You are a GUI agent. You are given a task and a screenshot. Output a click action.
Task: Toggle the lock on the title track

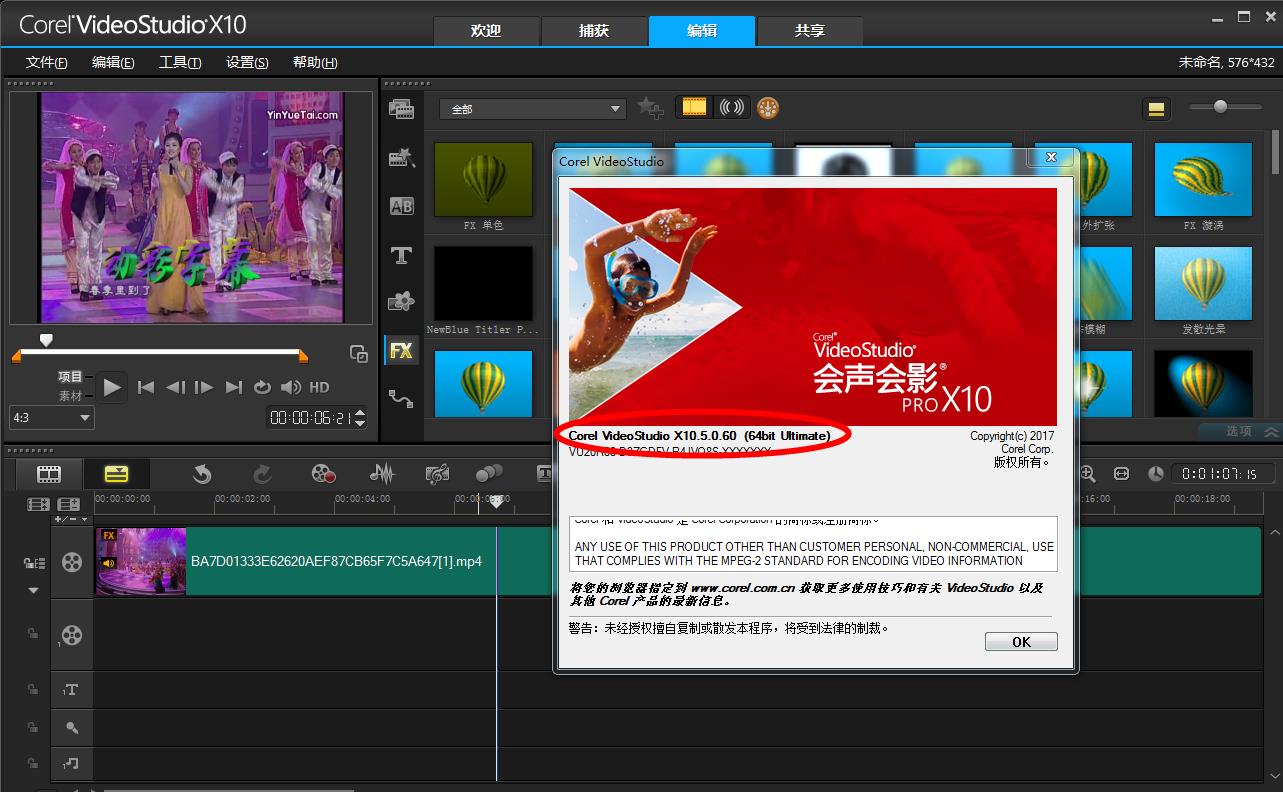point(34,689)
